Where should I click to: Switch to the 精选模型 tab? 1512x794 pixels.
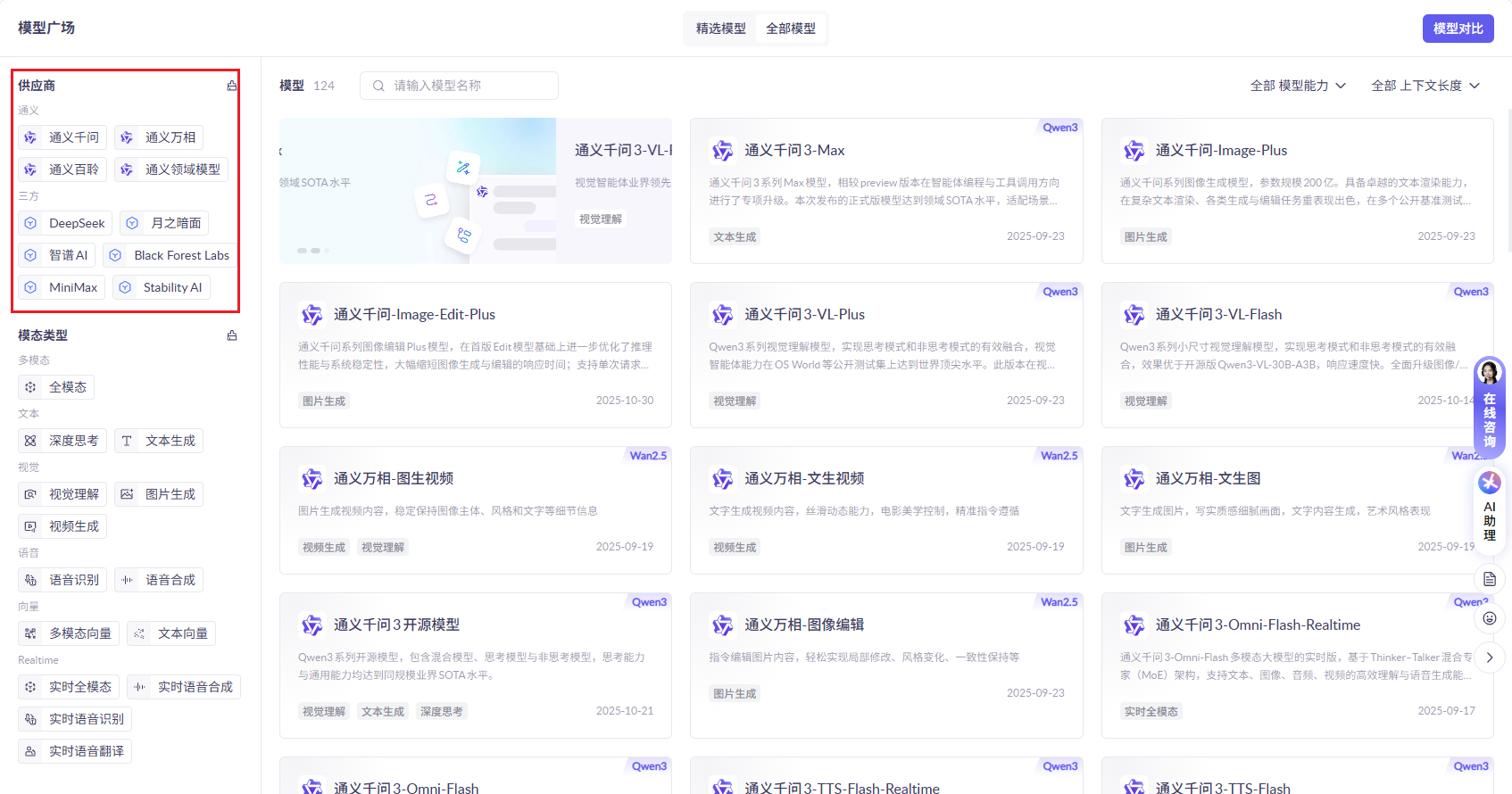tap(720, 29)
